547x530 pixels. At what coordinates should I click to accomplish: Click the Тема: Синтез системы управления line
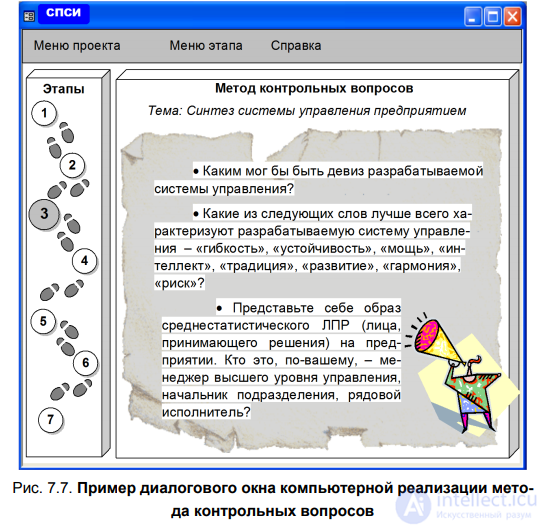[307, 111]
